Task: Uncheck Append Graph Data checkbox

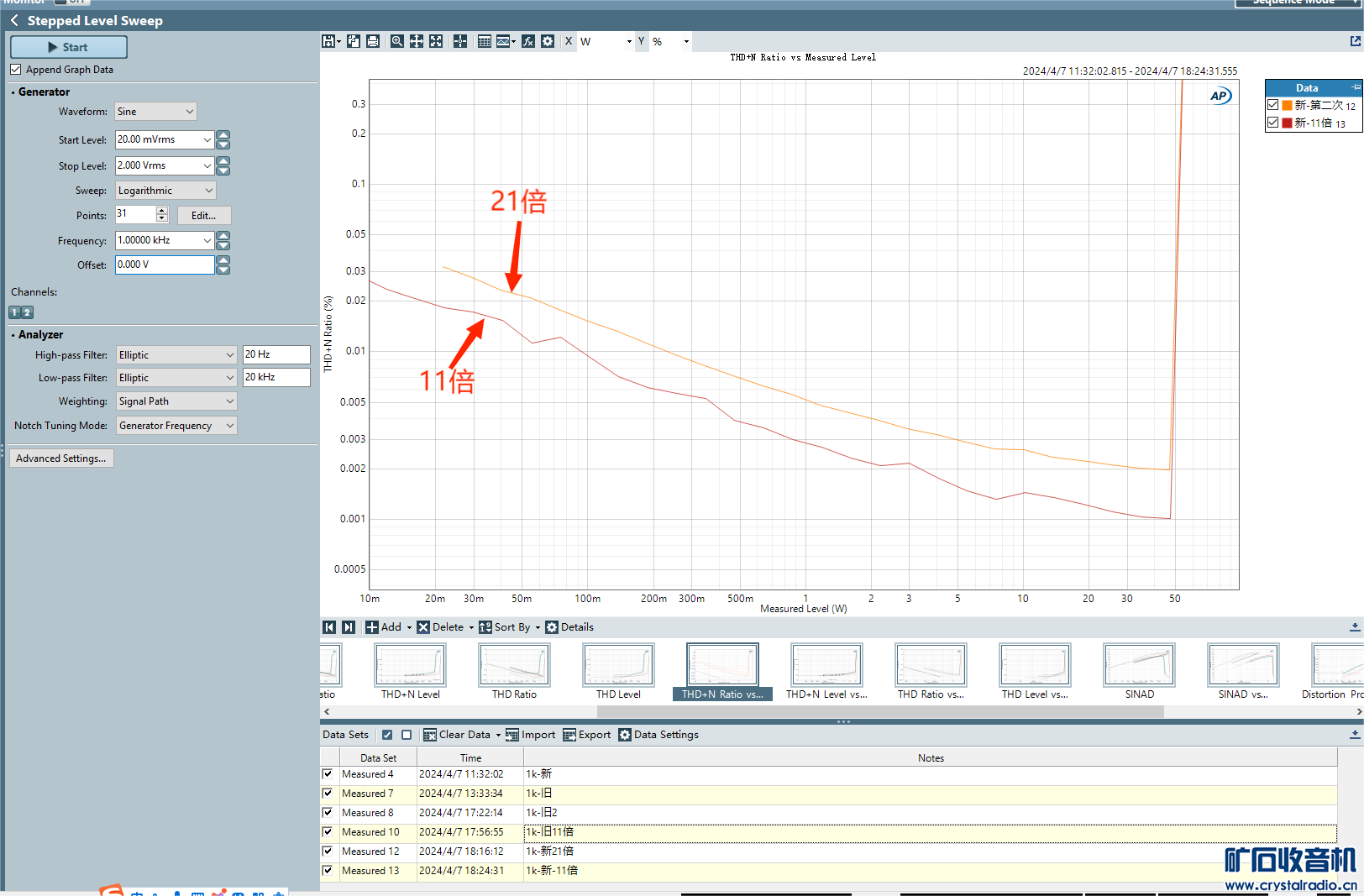Action: [16, 70]
